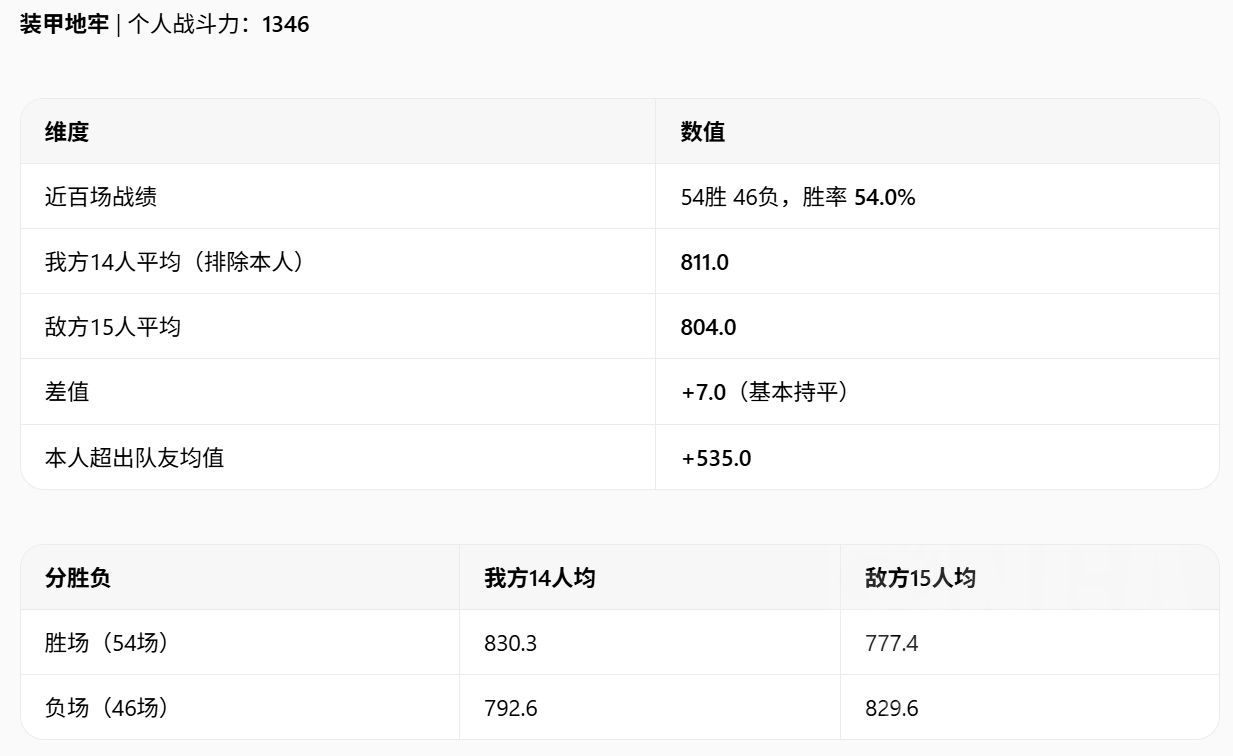
Task: Click the 分胜负 column header
Action: pos(78,577)
